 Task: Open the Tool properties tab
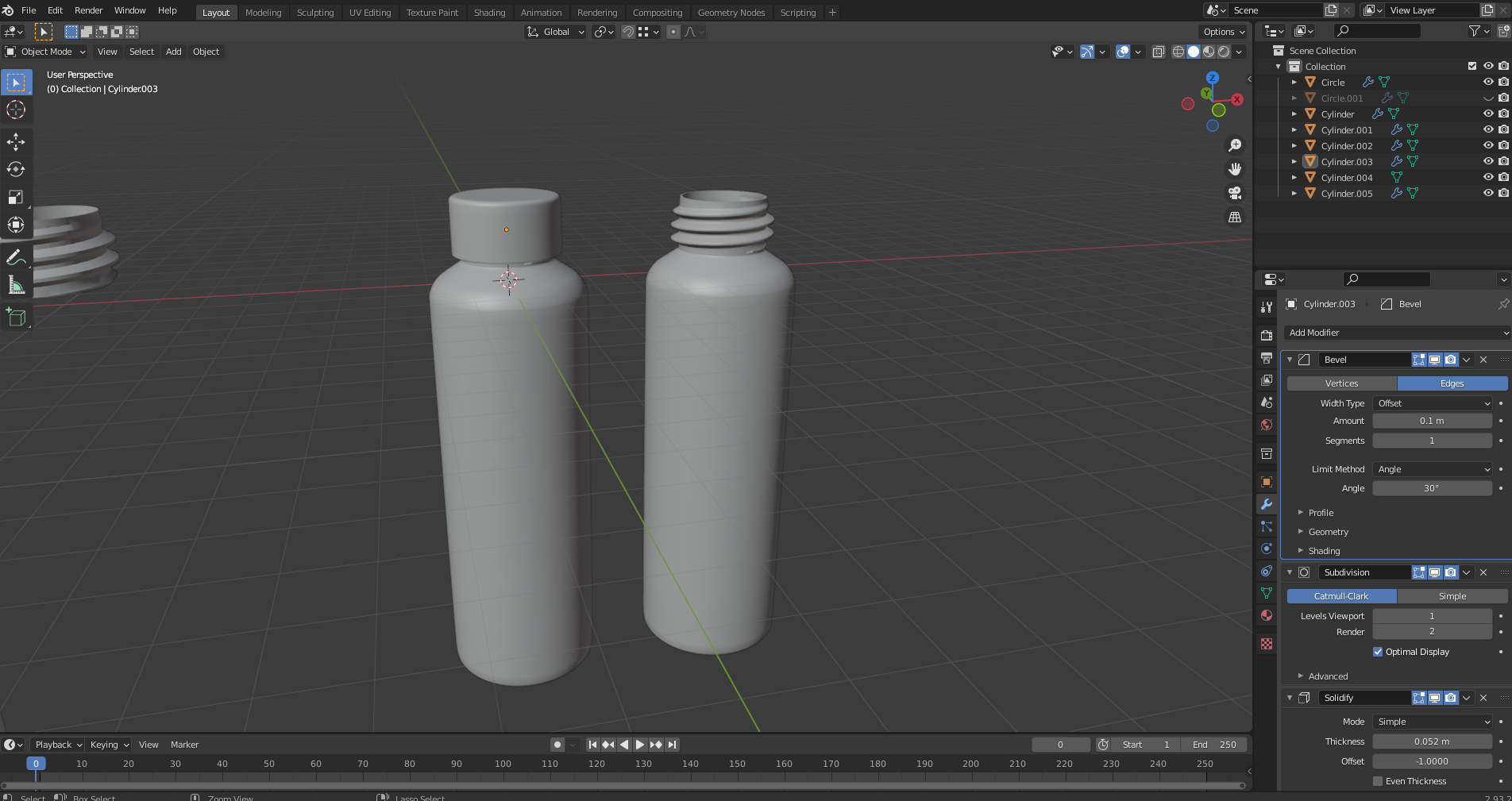1267,307
